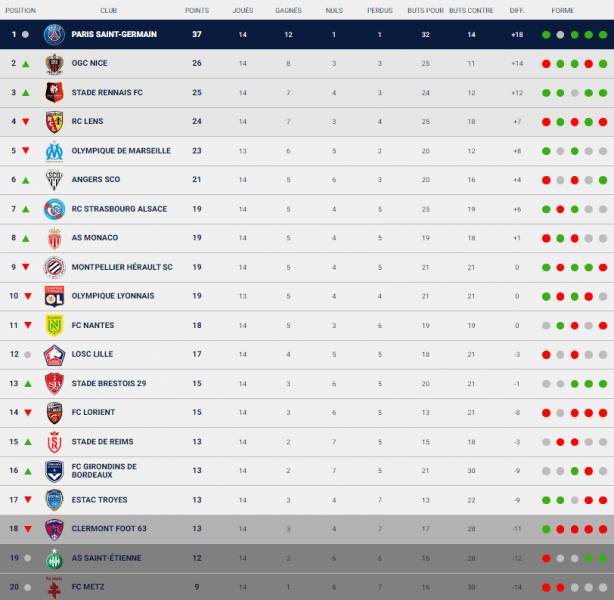Screen dimensions: 614x600
Task: Click OGC Nice's green up-arrow position indicator
Action: (x=26, y=63)
